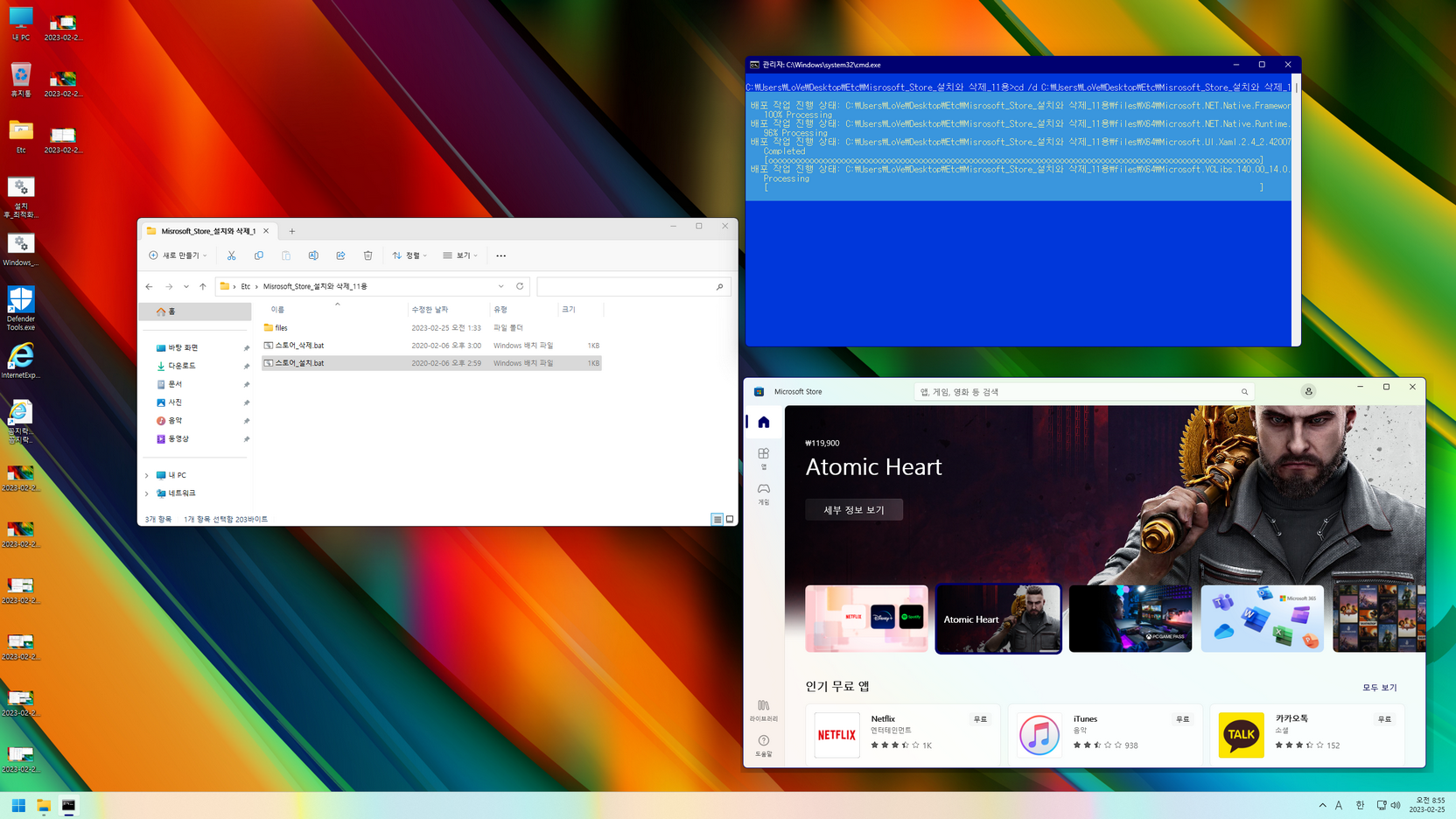Click the Atomic Heart carousel thumbnail
The width and height of the screenshot is (1456, 819).
(x=998, y=619)
